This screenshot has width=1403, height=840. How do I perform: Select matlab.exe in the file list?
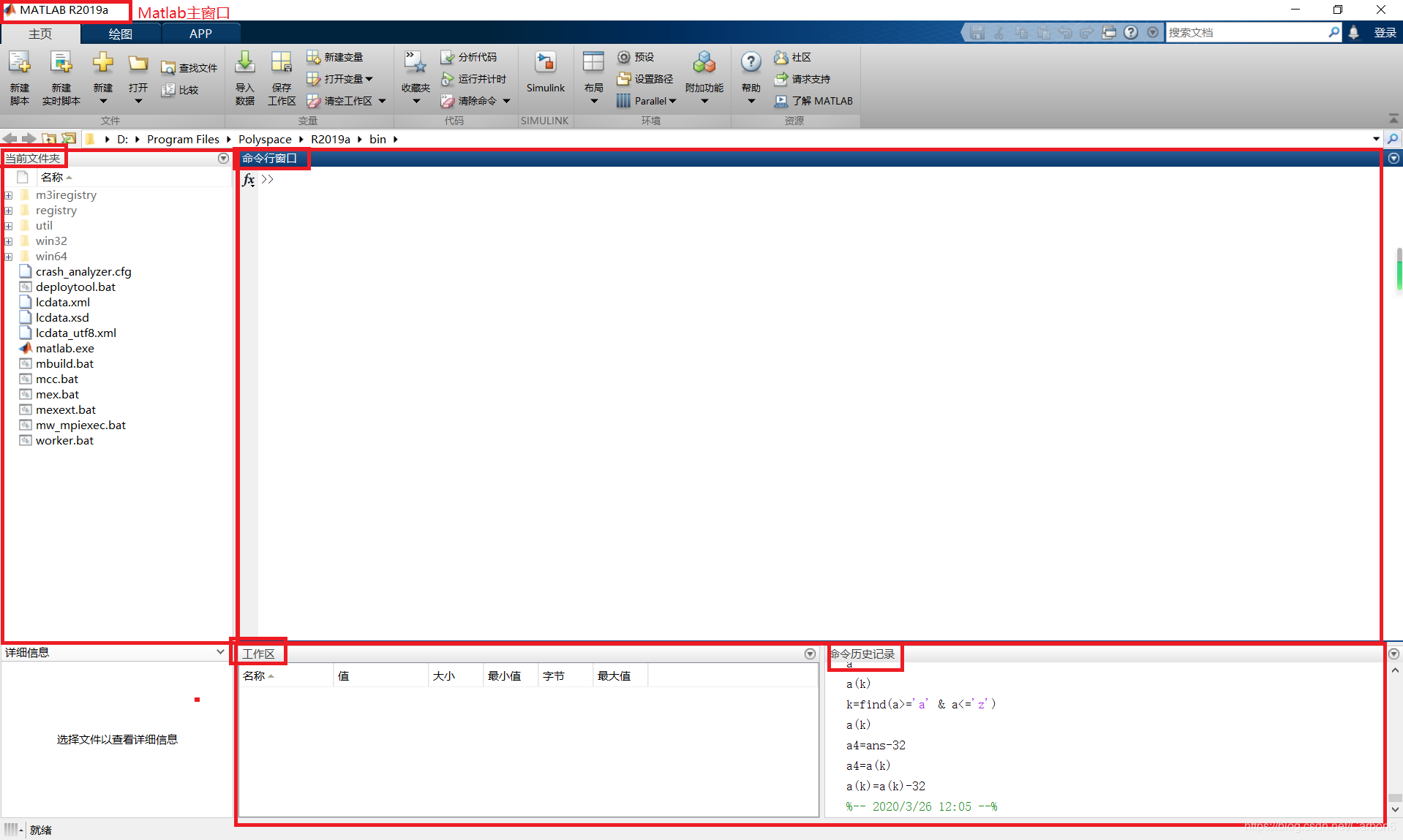tap(65, 349)
